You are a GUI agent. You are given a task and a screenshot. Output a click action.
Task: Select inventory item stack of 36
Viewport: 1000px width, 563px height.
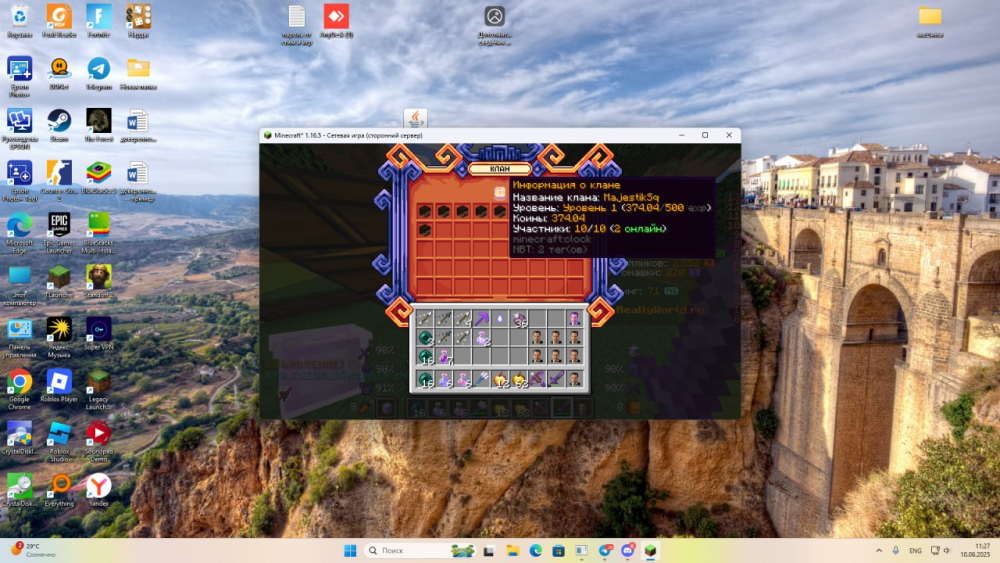(519, 318)
